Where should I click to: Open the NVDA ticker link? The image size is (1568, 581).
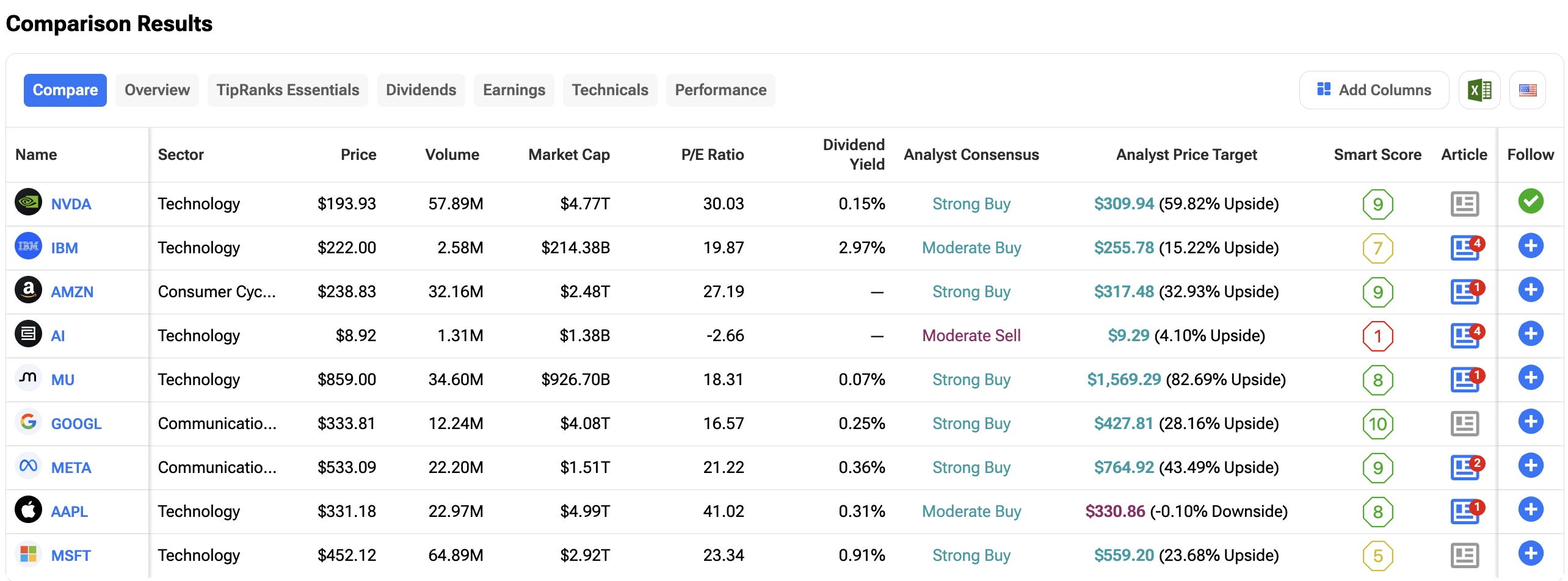pos(71,204)
